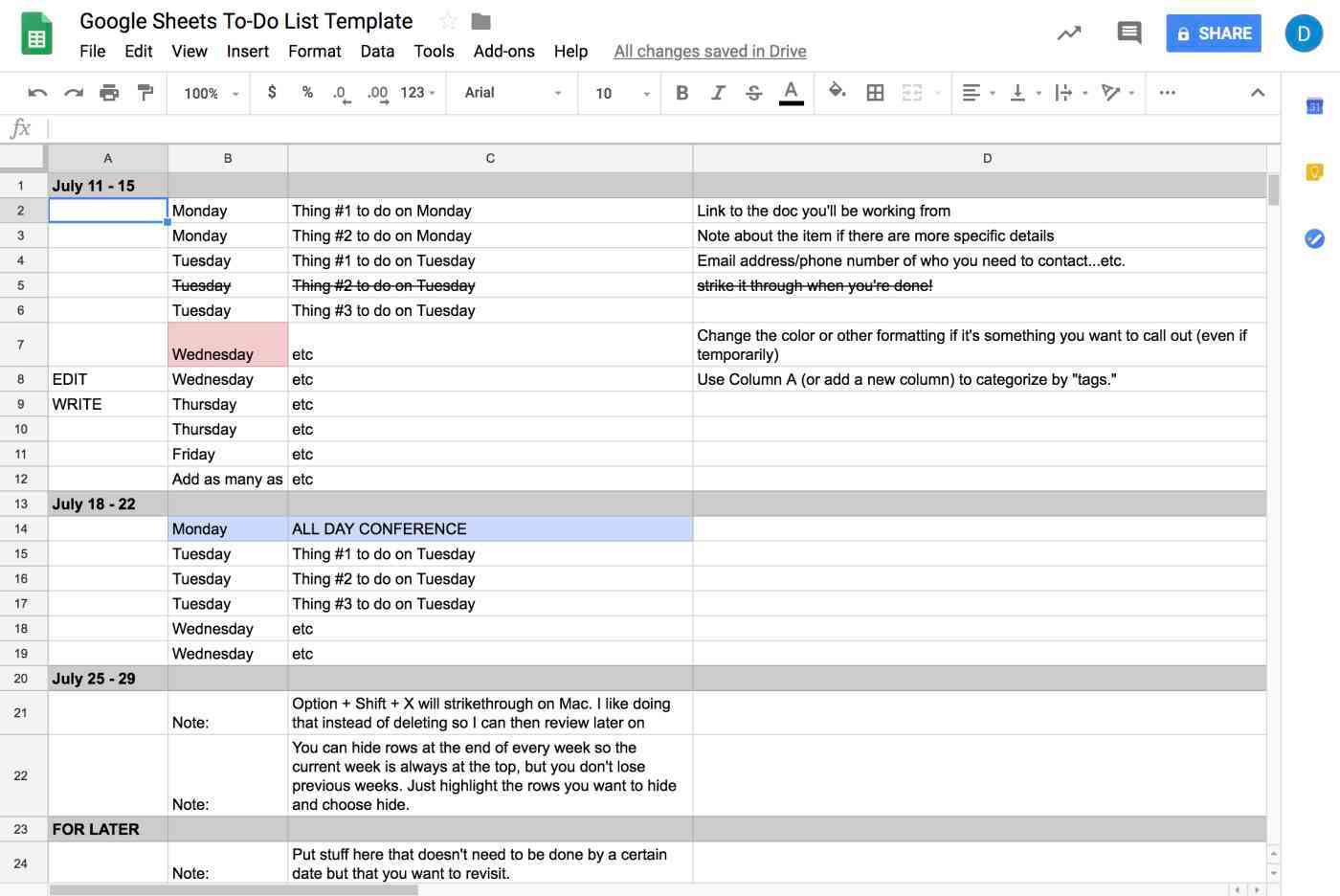Open Calendar in the side panel

pos(1314,106)
